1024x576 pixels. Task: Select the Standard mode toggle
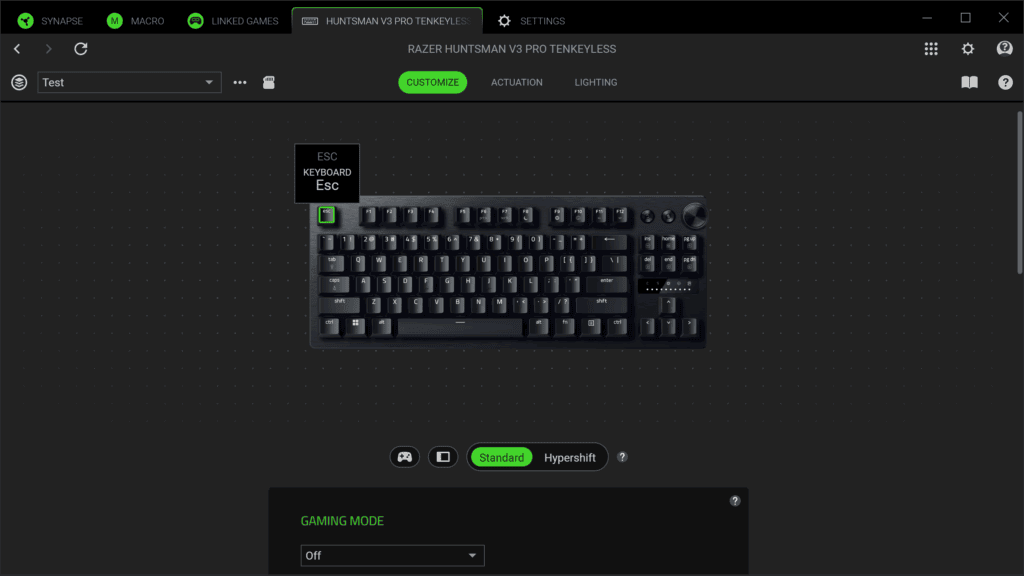click(x=502, y=457)
